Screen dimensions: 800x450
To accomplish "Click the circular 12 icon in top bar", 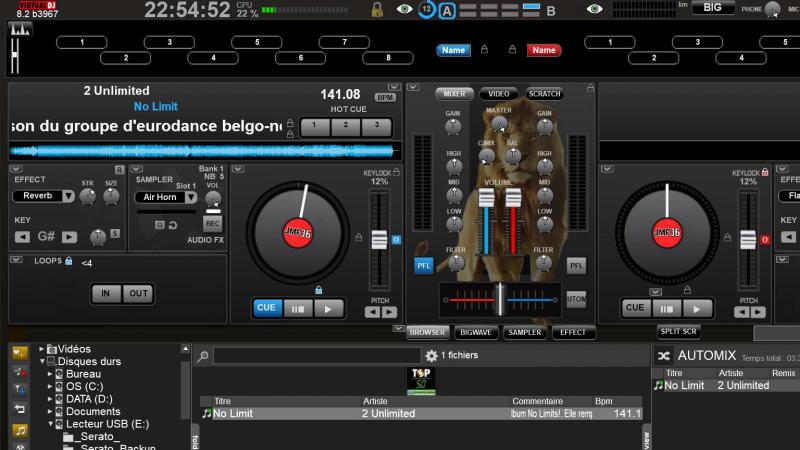I will tap(427, 9).
